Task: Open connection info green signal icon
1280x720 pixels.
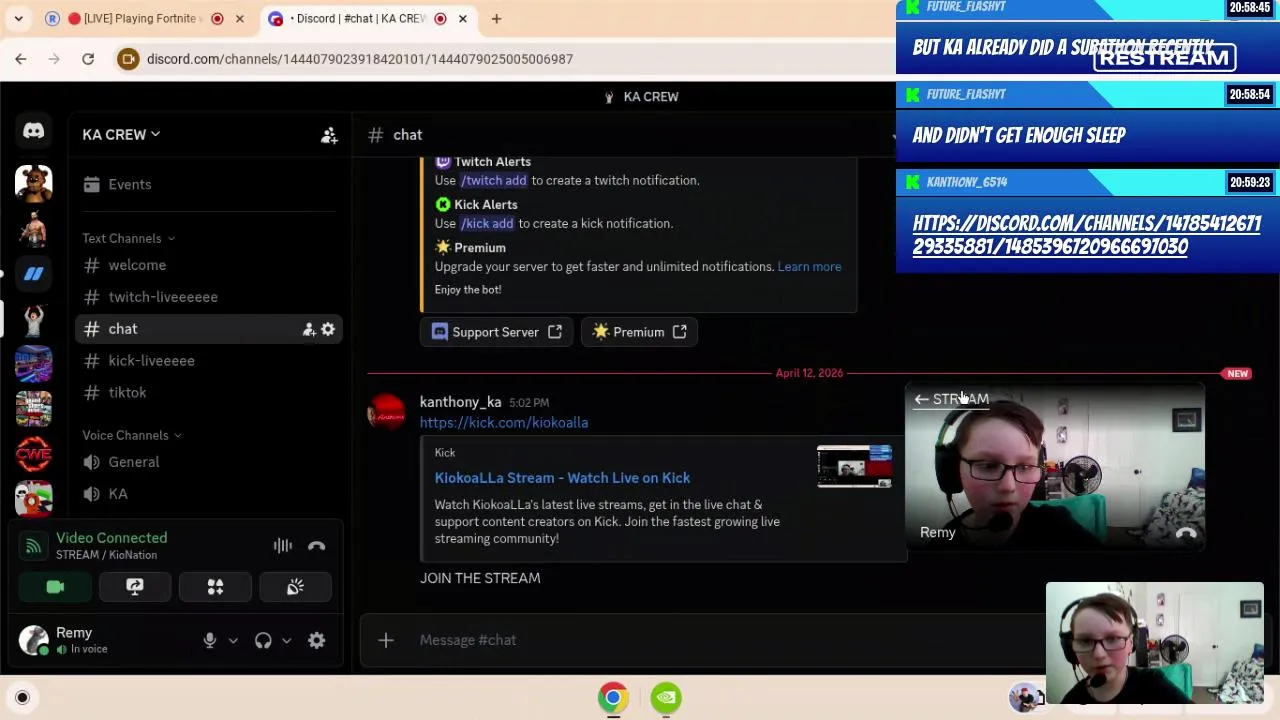Action: click(x=33, y=546)
